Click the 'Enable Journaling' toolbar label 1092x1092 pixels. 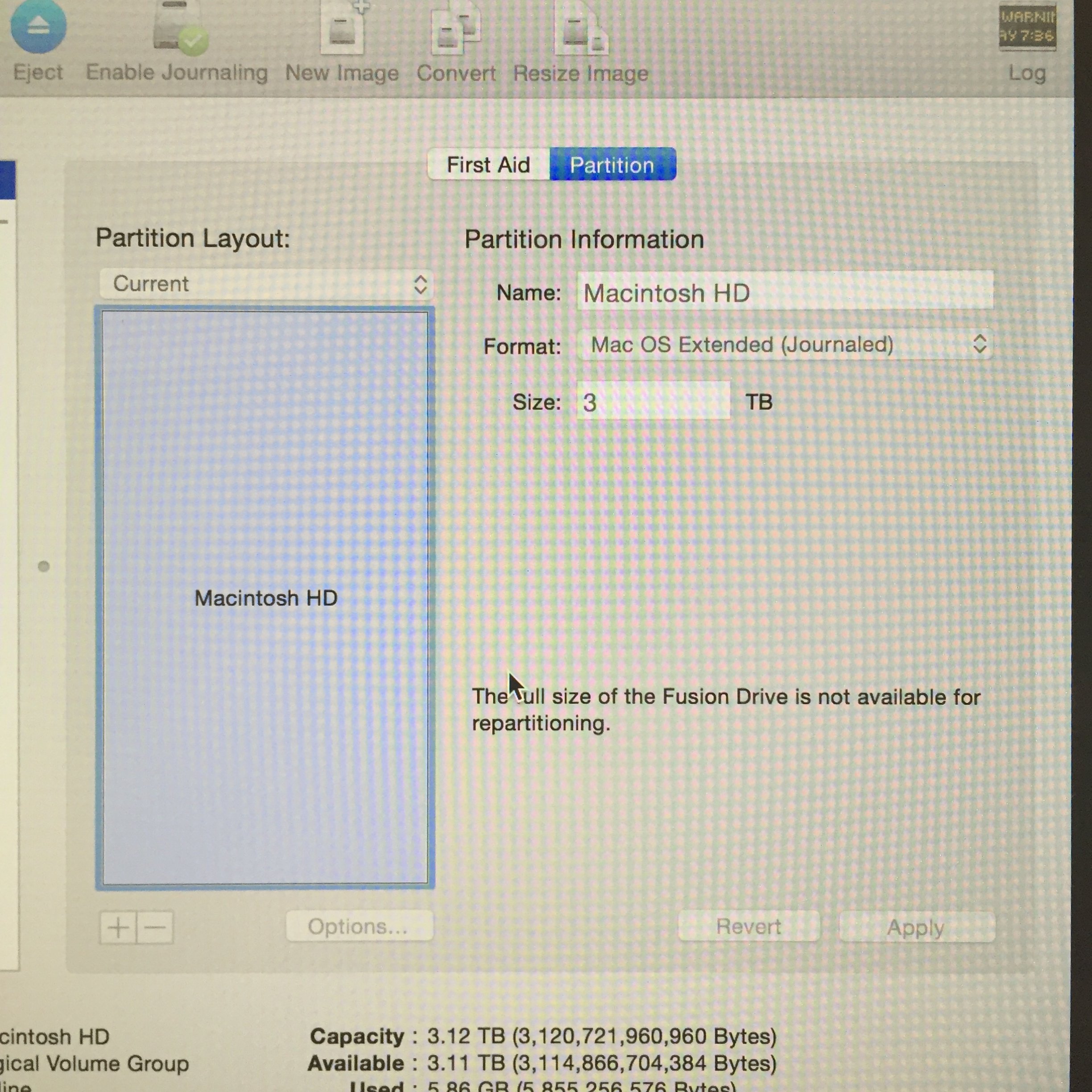pyautogui.click(x=176, y=72)
